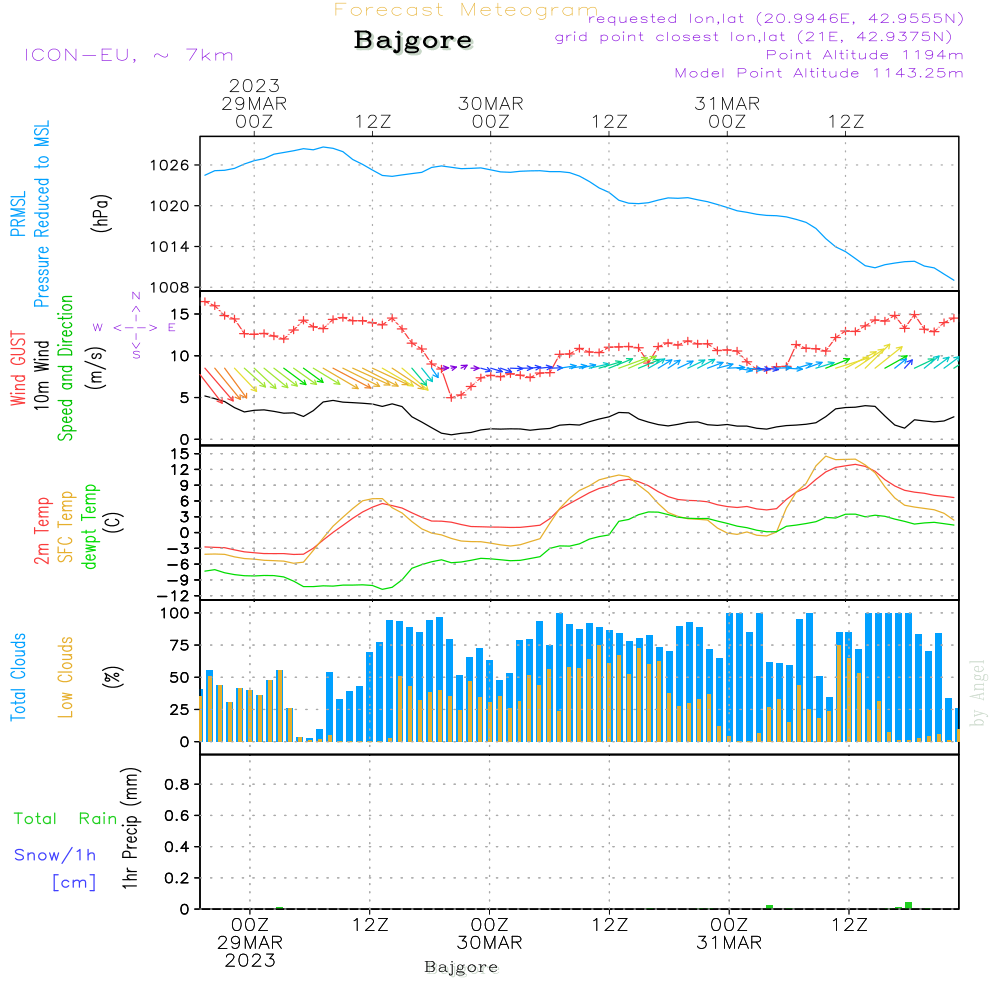Screen dimensions: 1000x1000
Task: Click the 'Total Rain' green label
Action: coord(66,819)
